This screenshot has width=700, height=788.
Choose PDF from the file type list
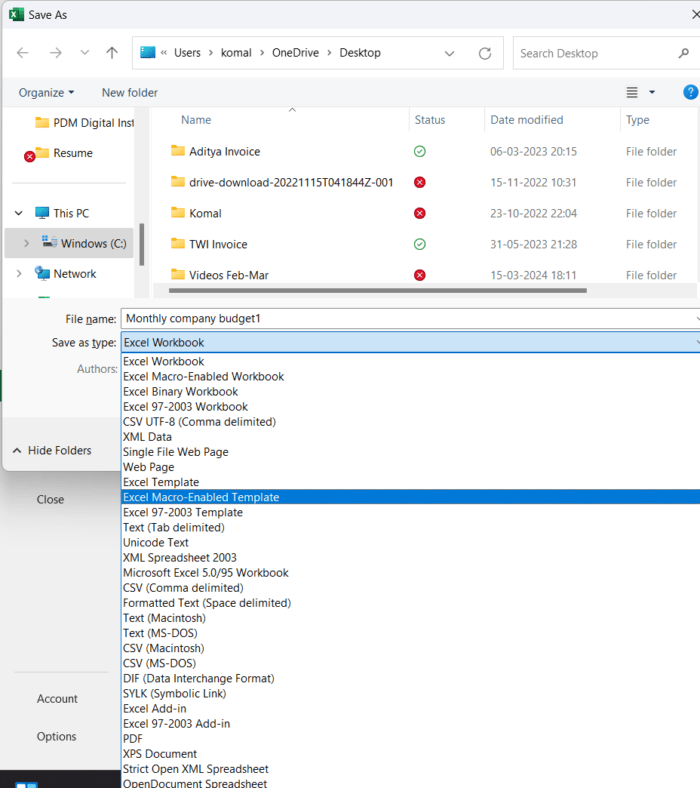133,739
